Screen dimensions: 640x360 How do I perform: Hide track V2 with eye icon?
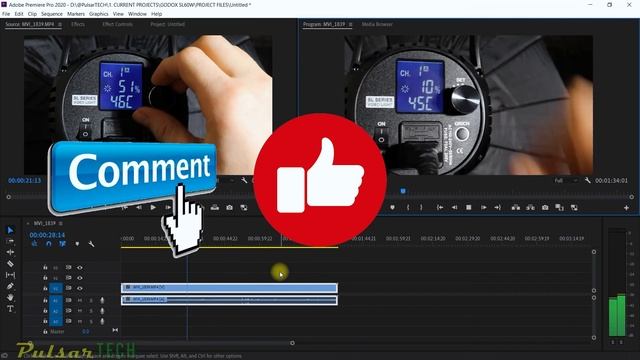(80, 278)
